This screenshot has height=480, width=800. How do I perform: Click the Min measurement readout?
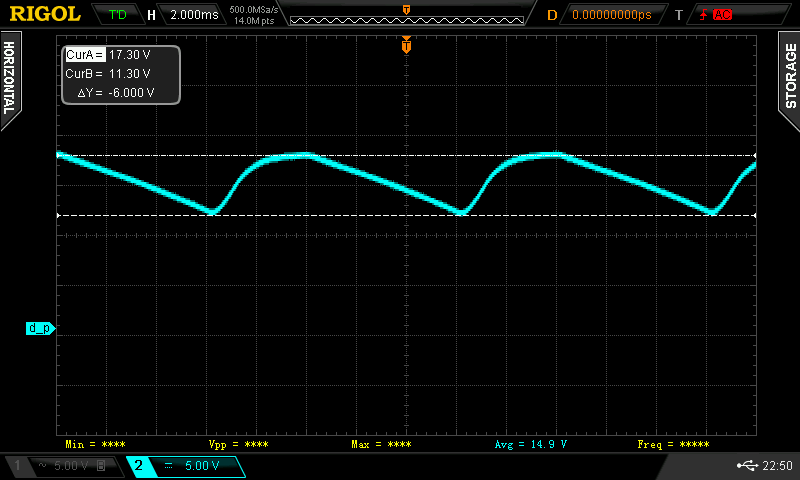click(x=95, y=444)
